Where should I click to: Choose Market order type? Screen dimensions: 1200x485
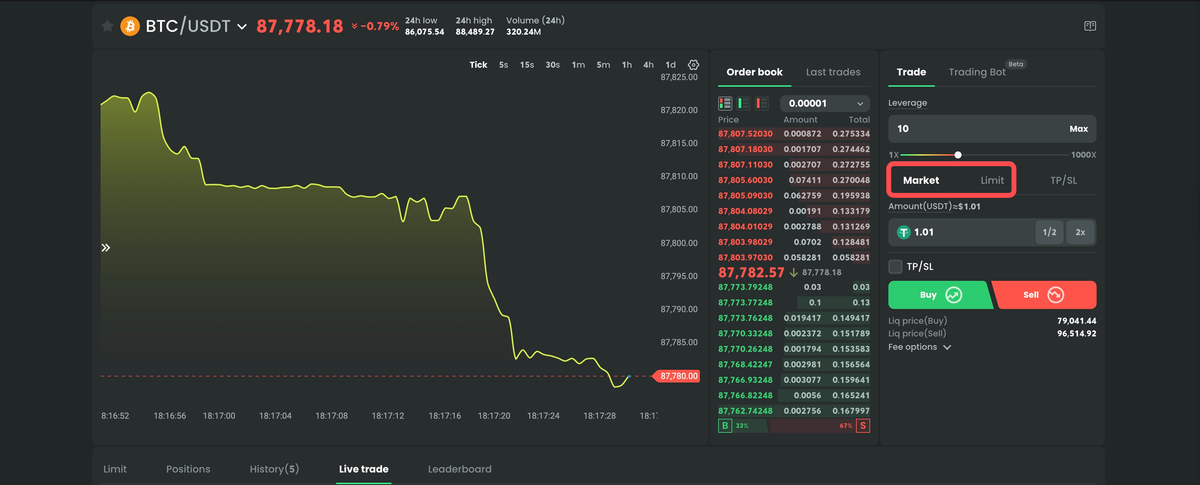coord(921,180)
